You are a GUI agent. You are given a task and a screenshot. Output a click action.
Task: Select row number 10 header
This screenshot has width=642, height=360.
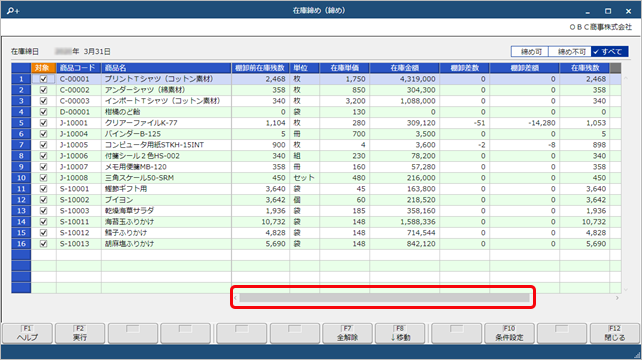coord(21,178)
